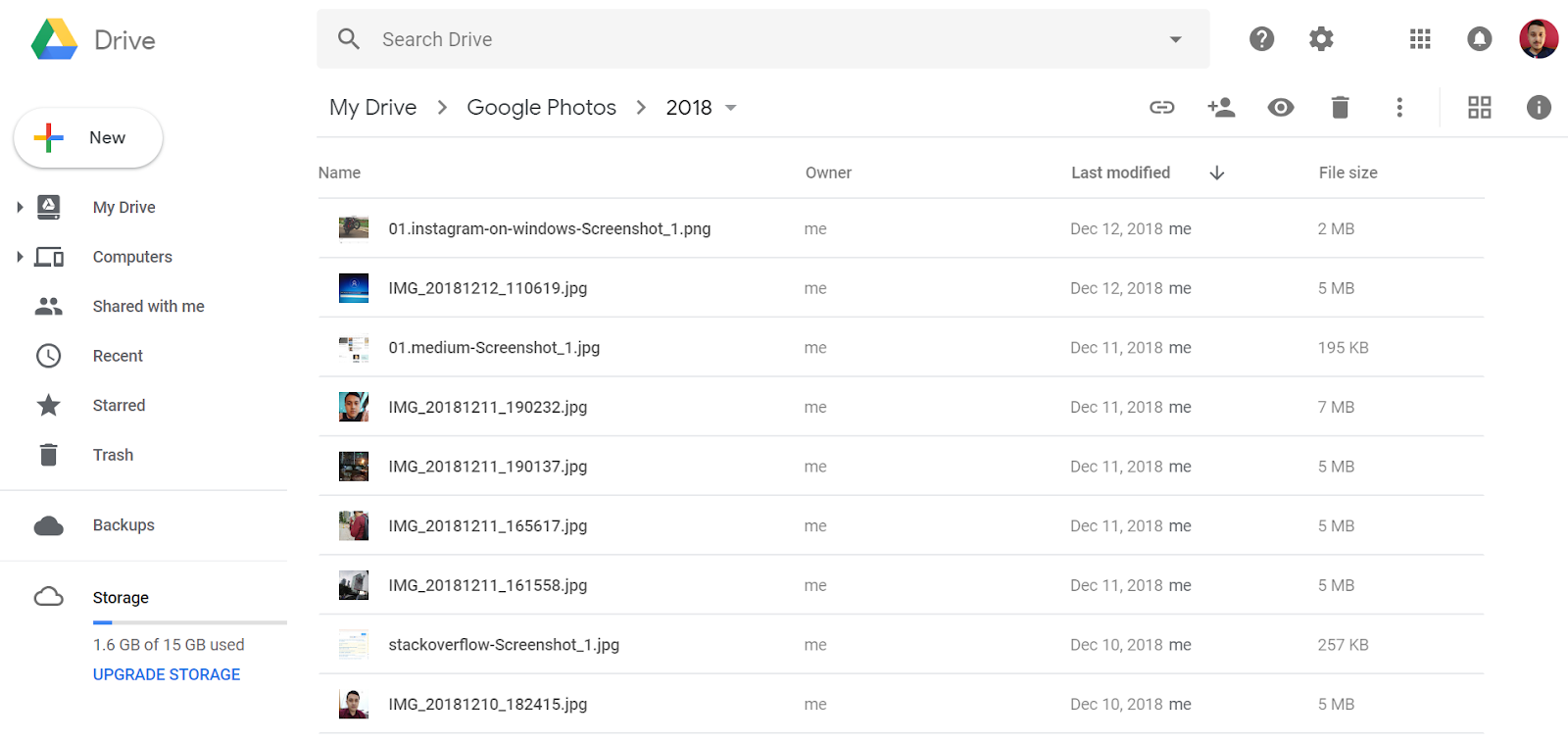
Task: Open the Shared with me section
Action: tap(148, 307)
